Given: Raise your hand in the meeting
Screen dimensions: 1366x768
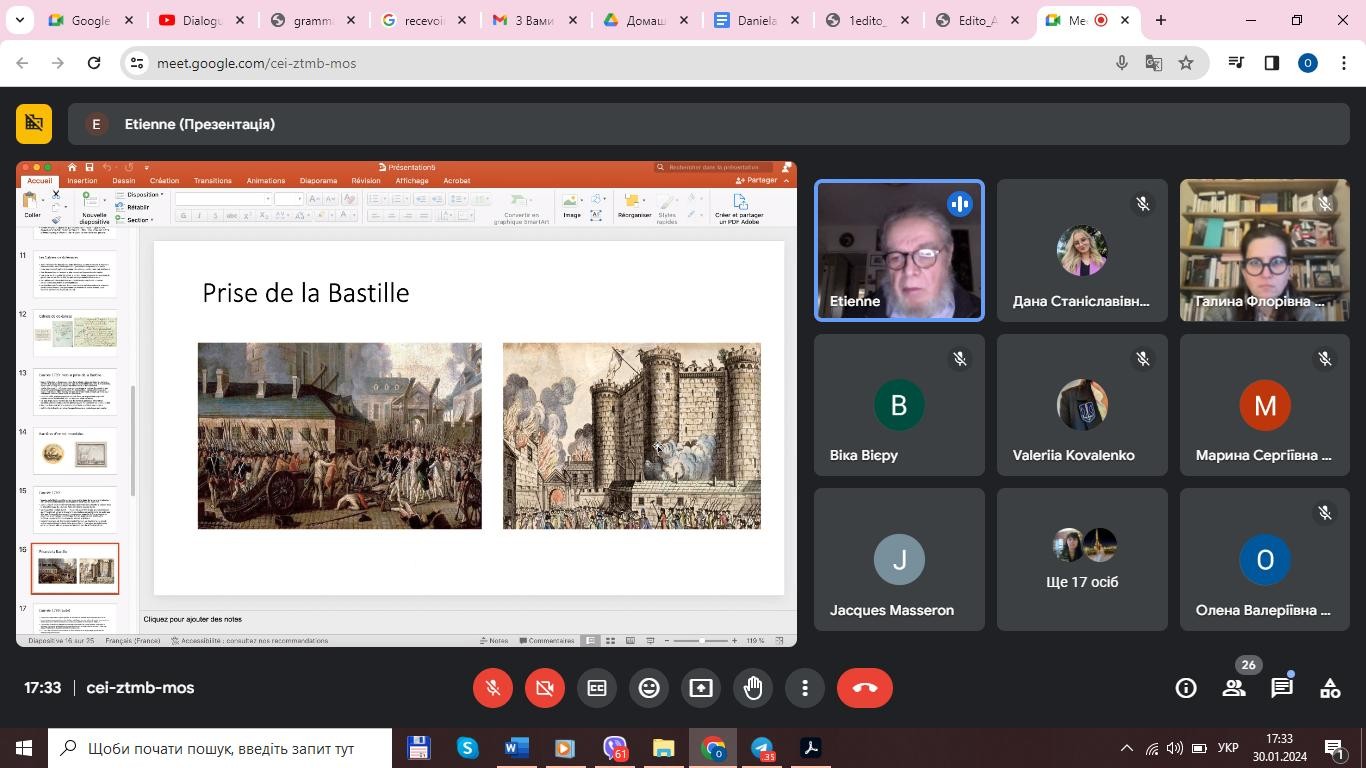Looking at the screenshot, I should [753, 688].
